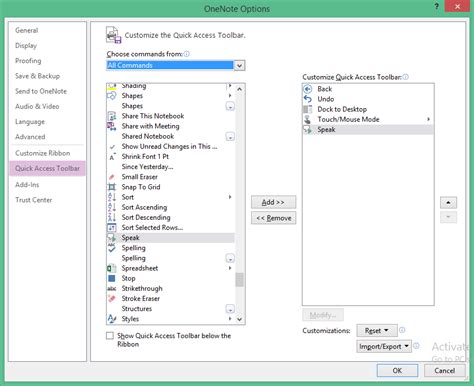474x386 pixels.
Task: Click the Structures dropdown indicator
Action: coord(230,309)
